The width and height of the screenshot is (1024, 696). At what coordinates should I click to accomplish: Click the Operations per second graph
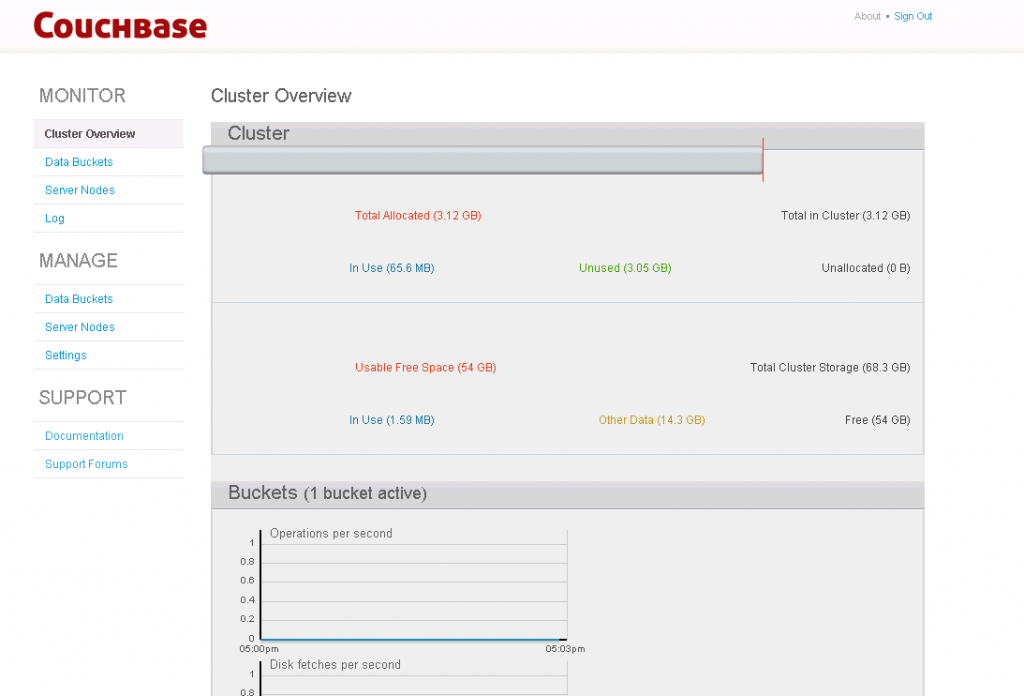[413, 586]
